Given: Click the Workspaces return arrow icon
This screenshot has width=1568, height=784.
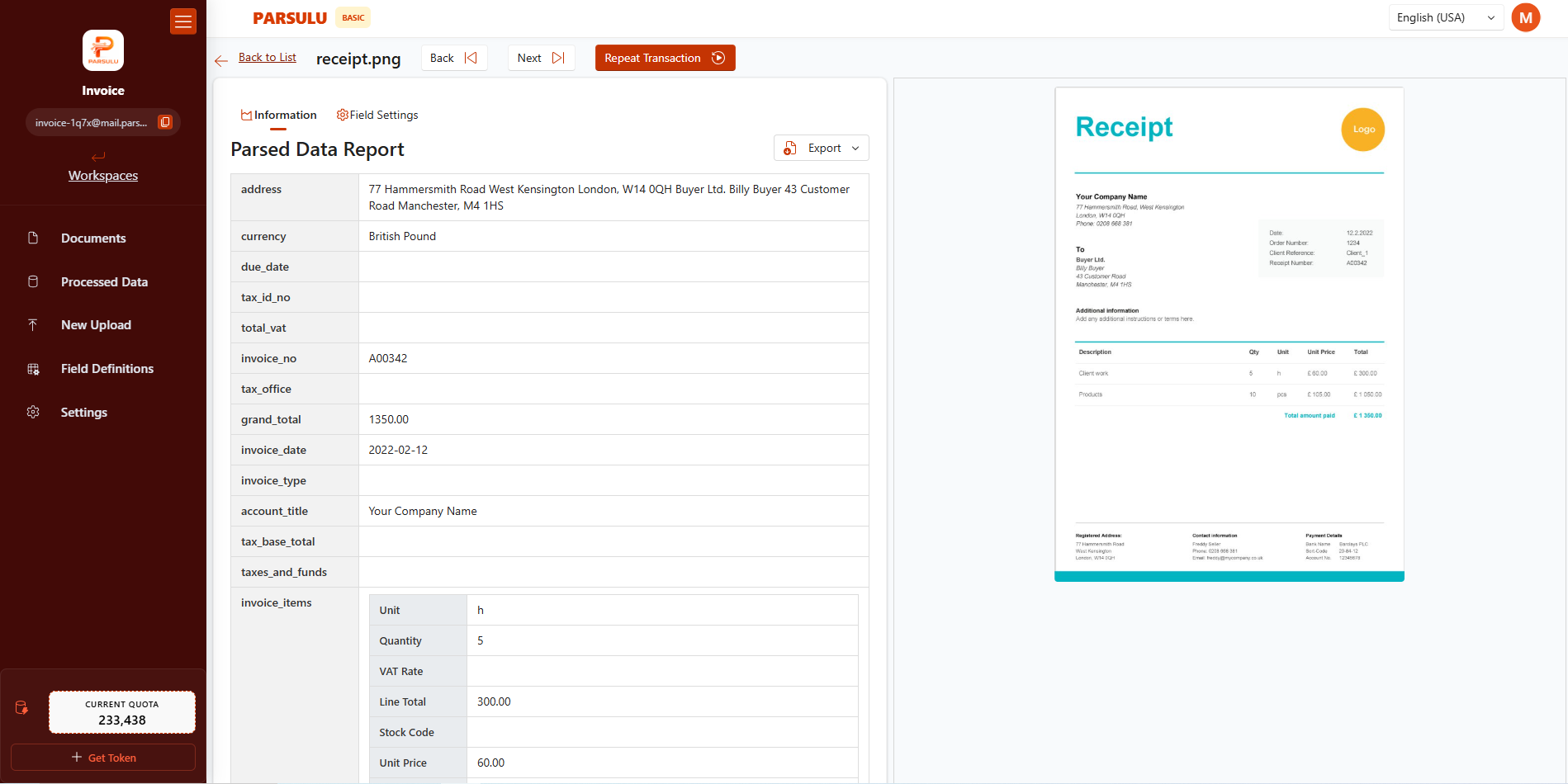Looking at the screenshot, I should tap(99, 157).
